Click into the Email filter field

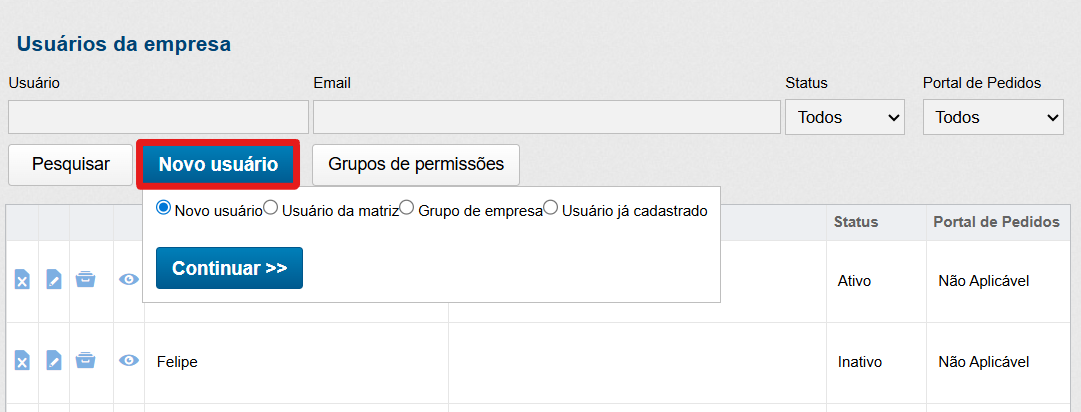click(546, 117)
